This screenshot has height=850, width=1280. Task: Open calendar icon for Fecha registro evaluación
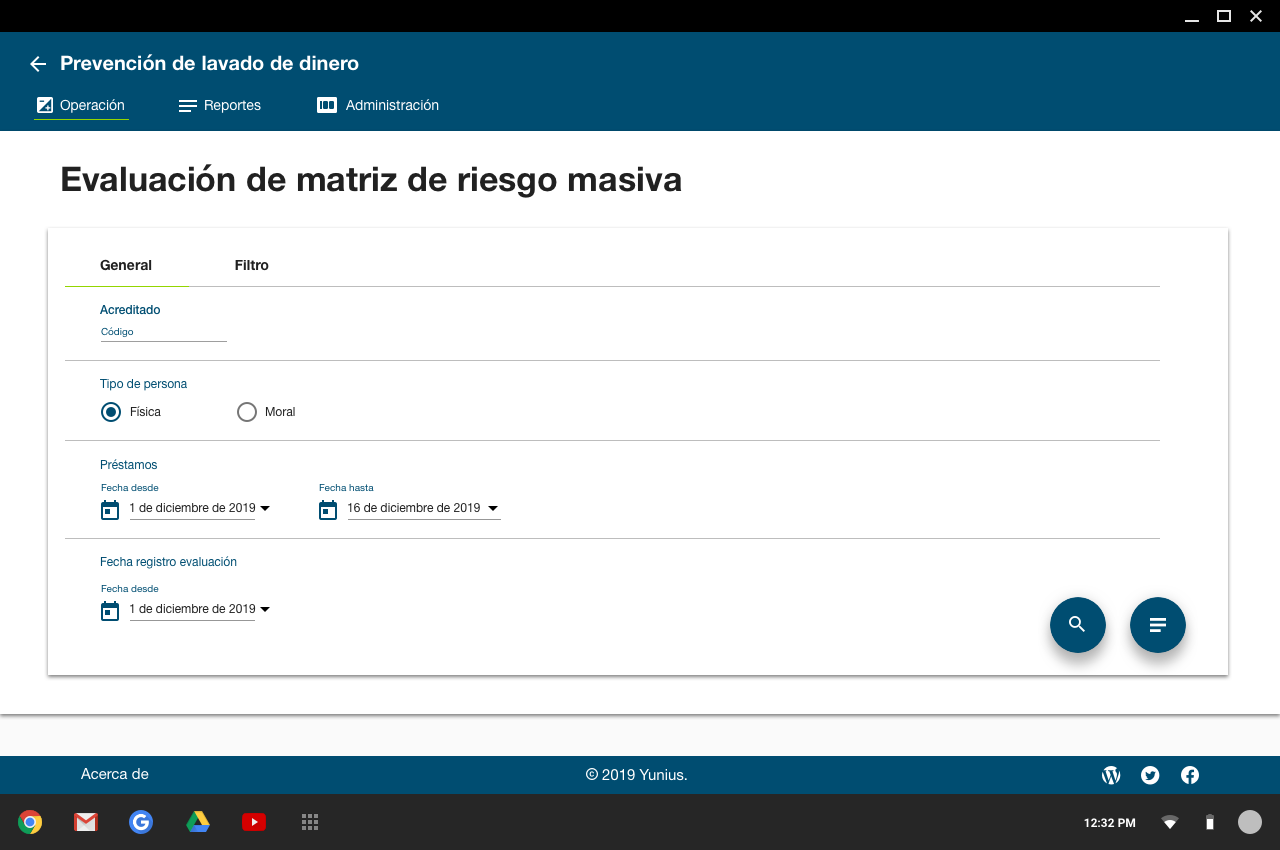click(110, 611)
